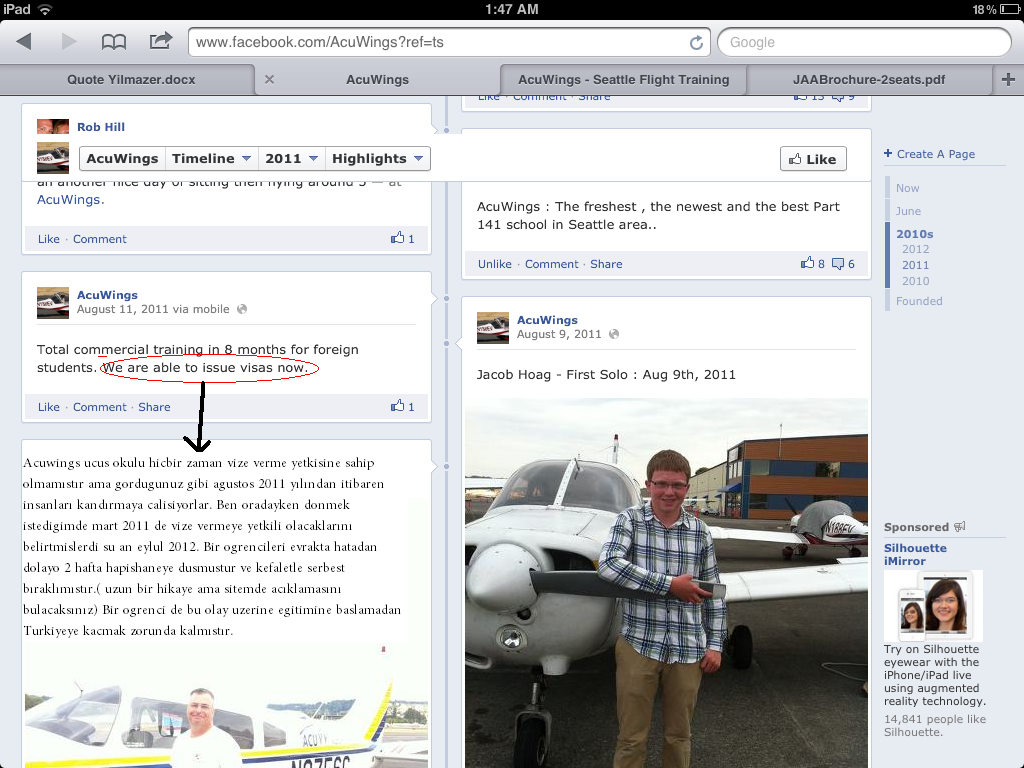Image resolution: width=1024 pixels, height=768 pixels.
Task: Unlike the Part 141 school post
Action: (494, 264)
